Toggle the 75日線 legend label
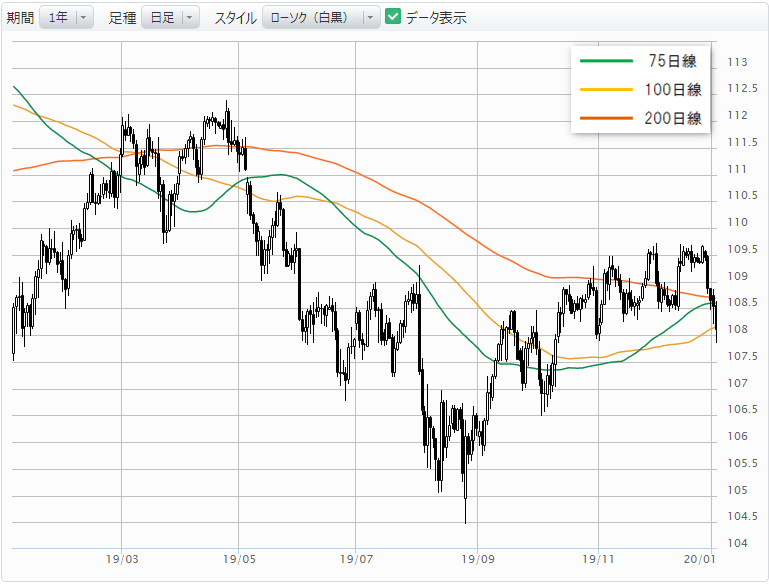The image size is (769, 585). pos(674,61)
